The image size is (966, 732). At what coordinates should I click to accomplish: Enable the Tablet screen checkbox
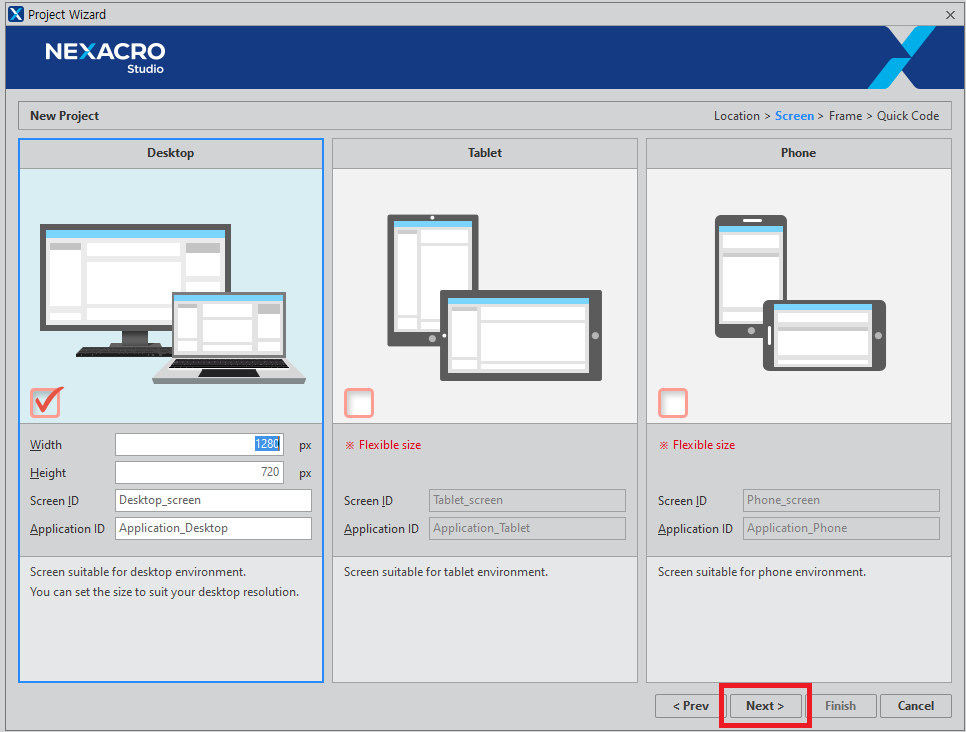coord(359,403)
